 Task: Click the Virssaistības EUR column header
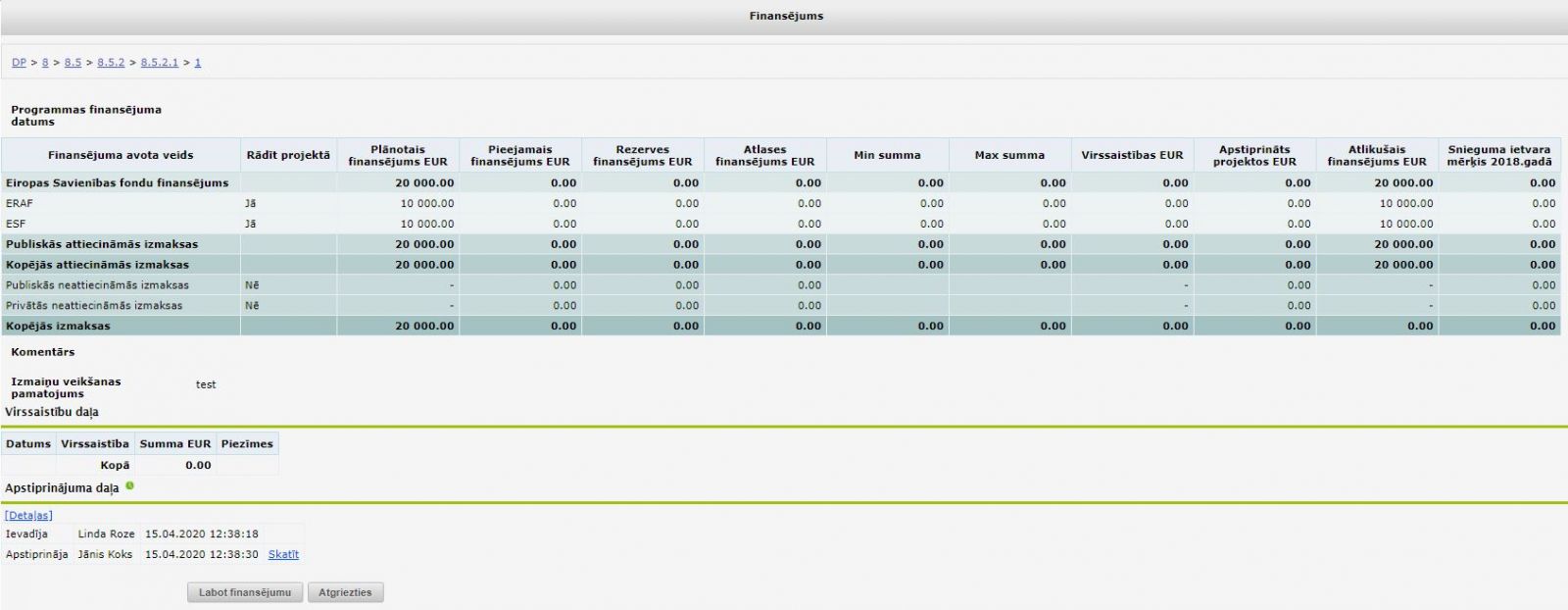tap(1132, 155)
